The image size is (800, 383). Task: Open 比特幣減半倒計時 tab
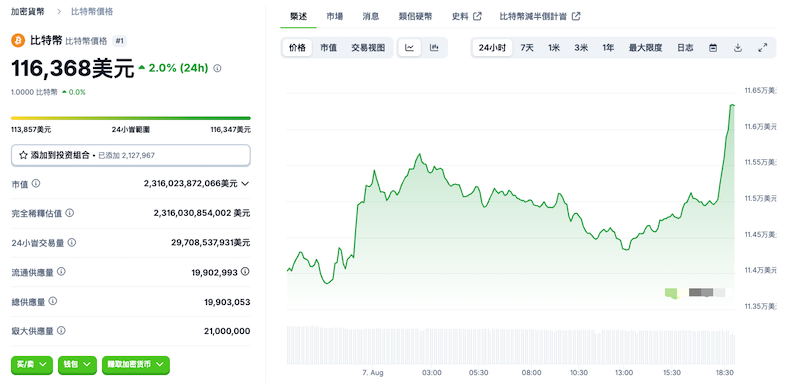pos(533,16)
